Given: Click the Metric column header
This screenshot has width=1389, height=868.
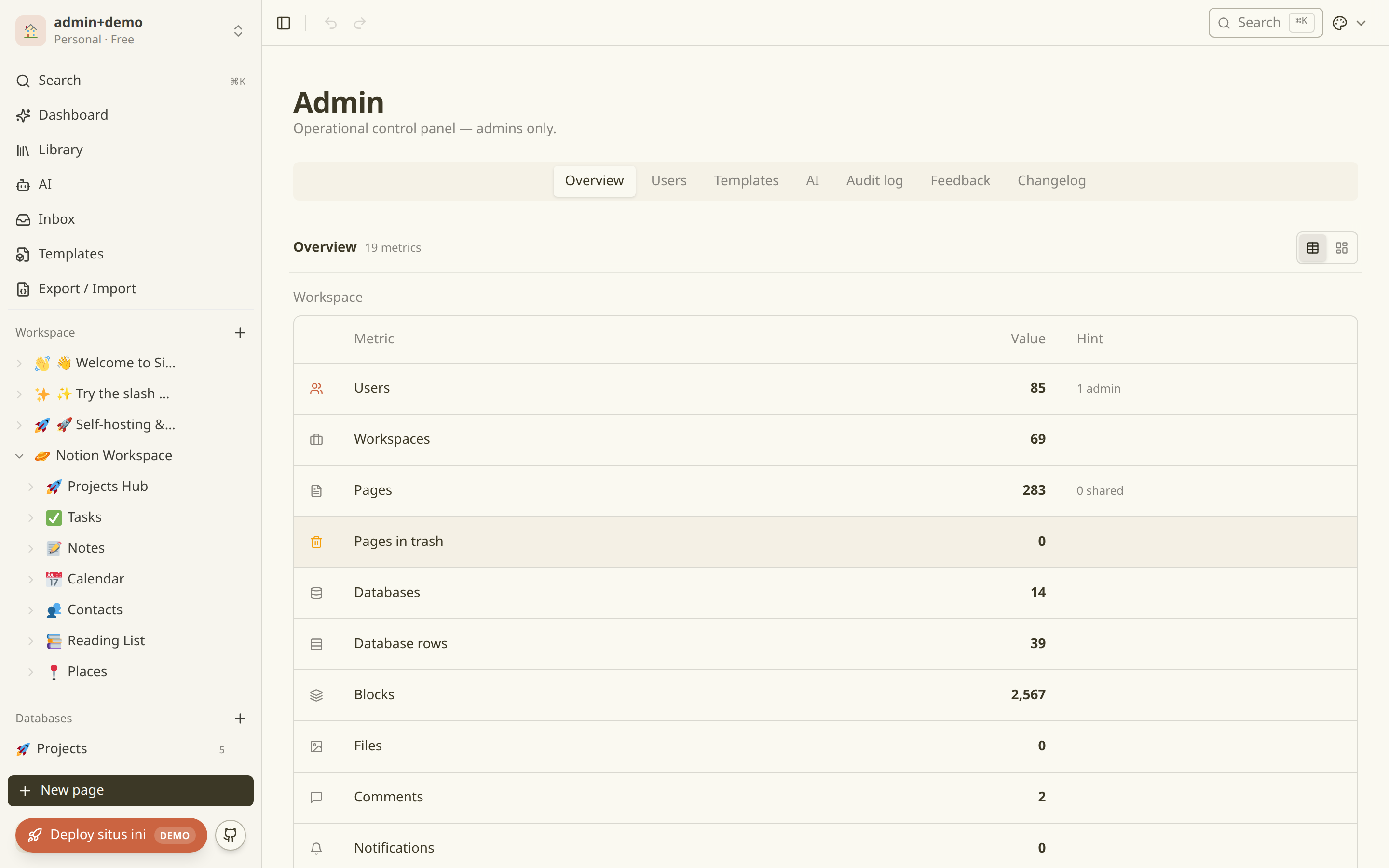Looking at the screenshot, I should click(x=374, y=339).
